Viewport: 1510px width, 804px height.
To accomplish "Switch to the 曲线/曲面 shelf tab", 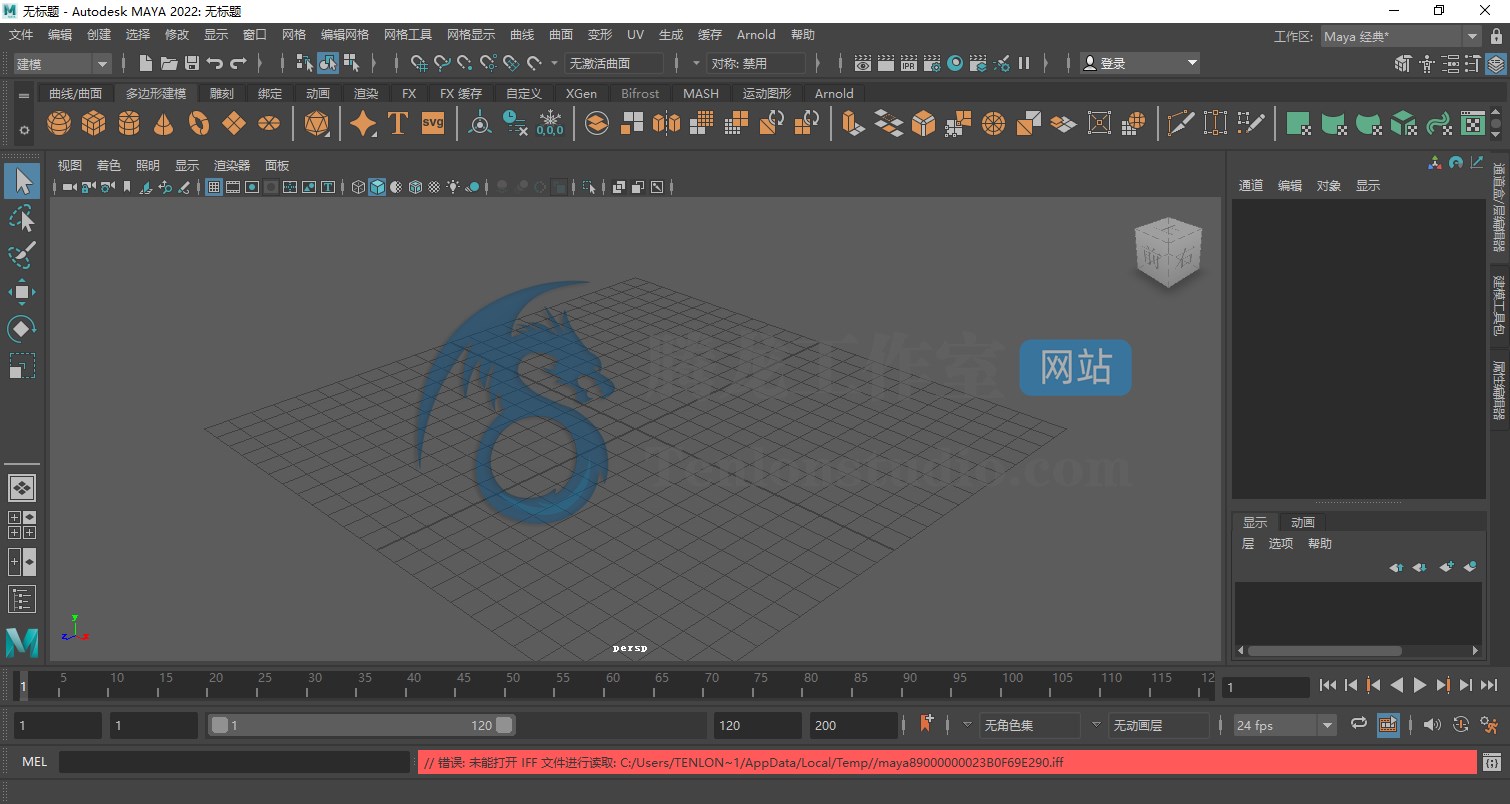I will 76,93.
